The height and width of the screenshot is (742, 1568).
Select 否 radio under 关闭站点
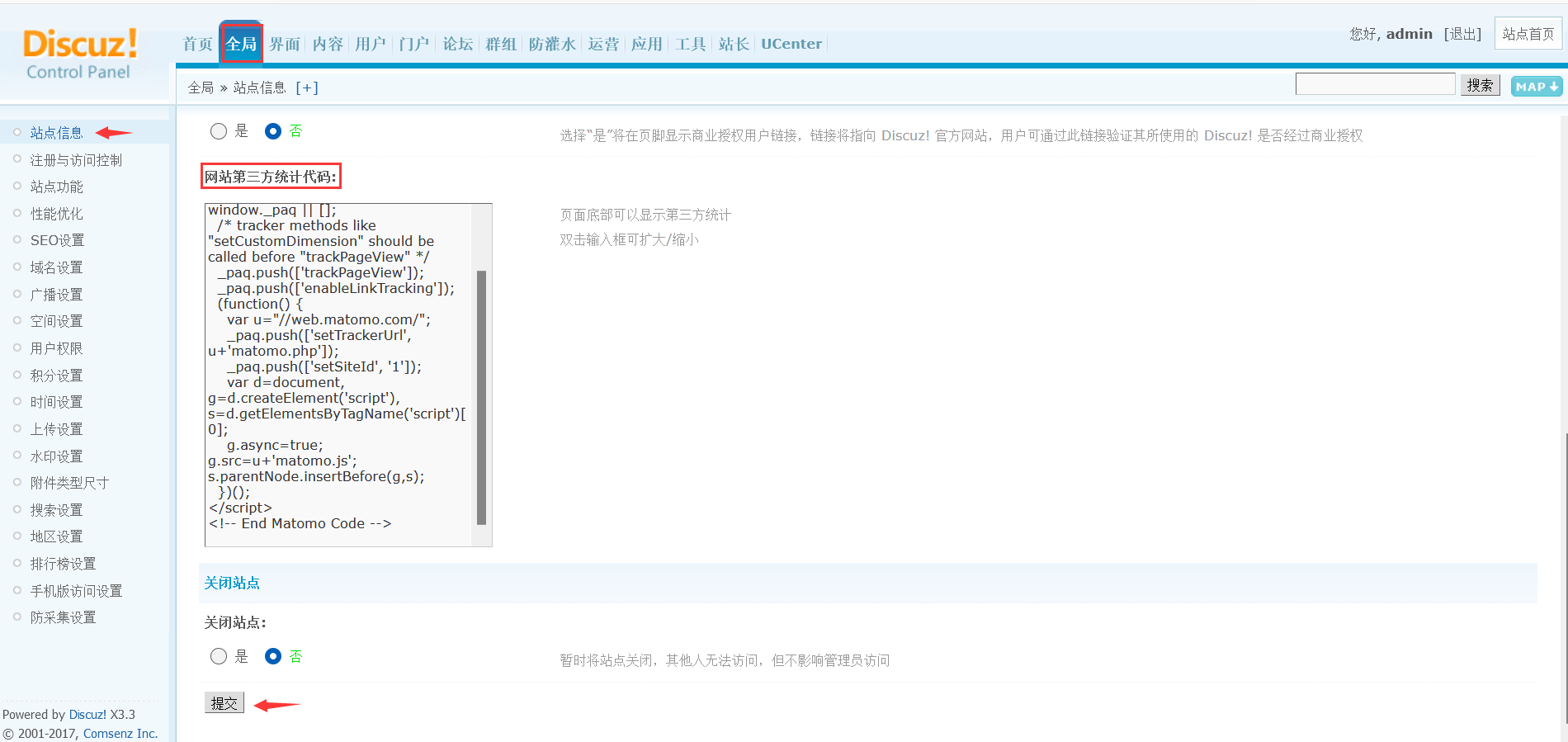point(273,656)
